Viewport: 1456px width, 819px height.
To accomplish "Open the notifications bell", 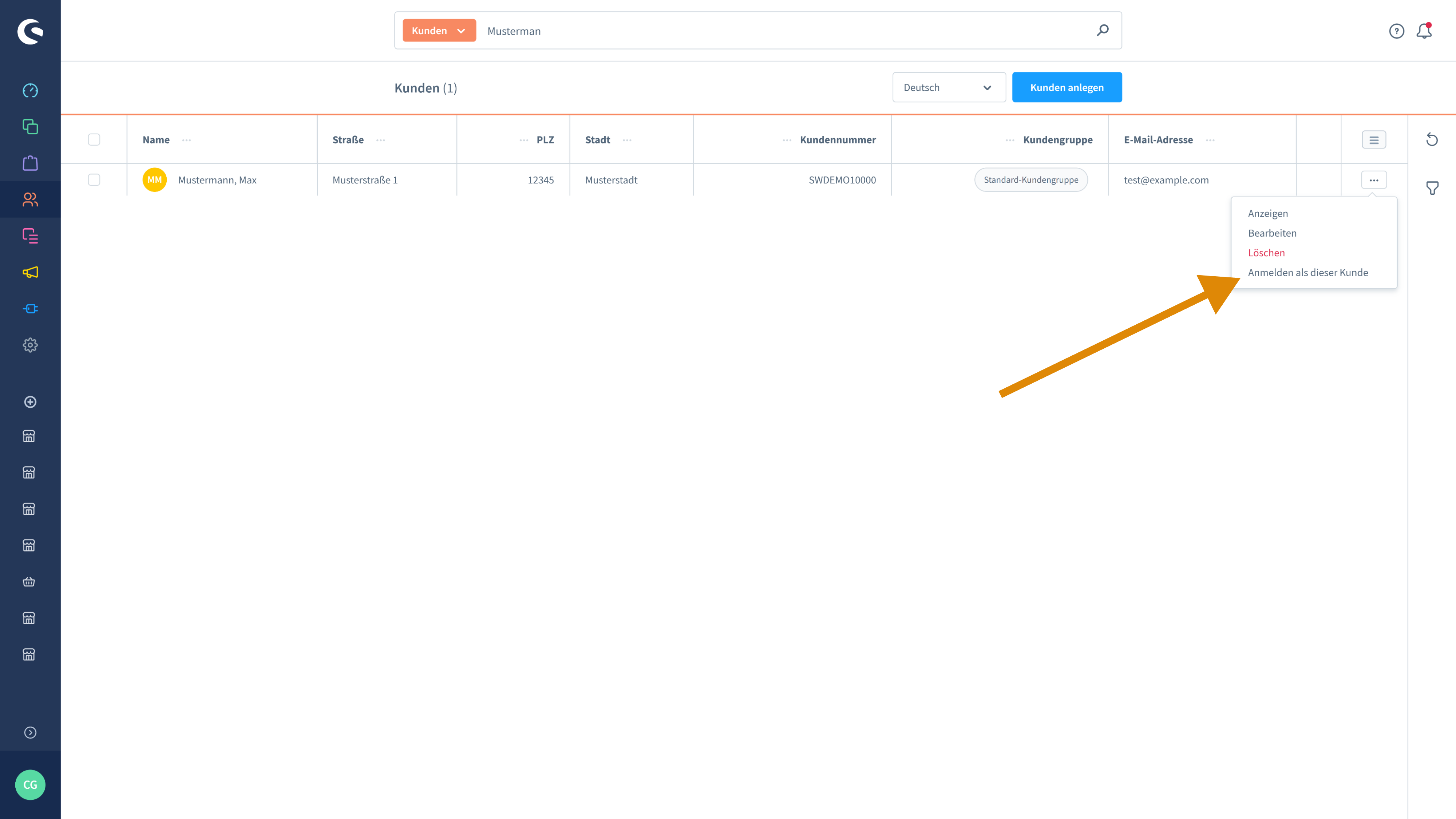I will pyautogui.click(x=1424, y=31).
